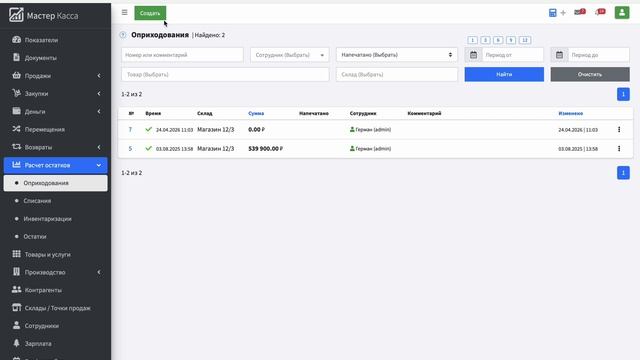Expand the Продажи sidebar section
The width and height of the screenshot is (640, 360).
click(x=56, y=76)
